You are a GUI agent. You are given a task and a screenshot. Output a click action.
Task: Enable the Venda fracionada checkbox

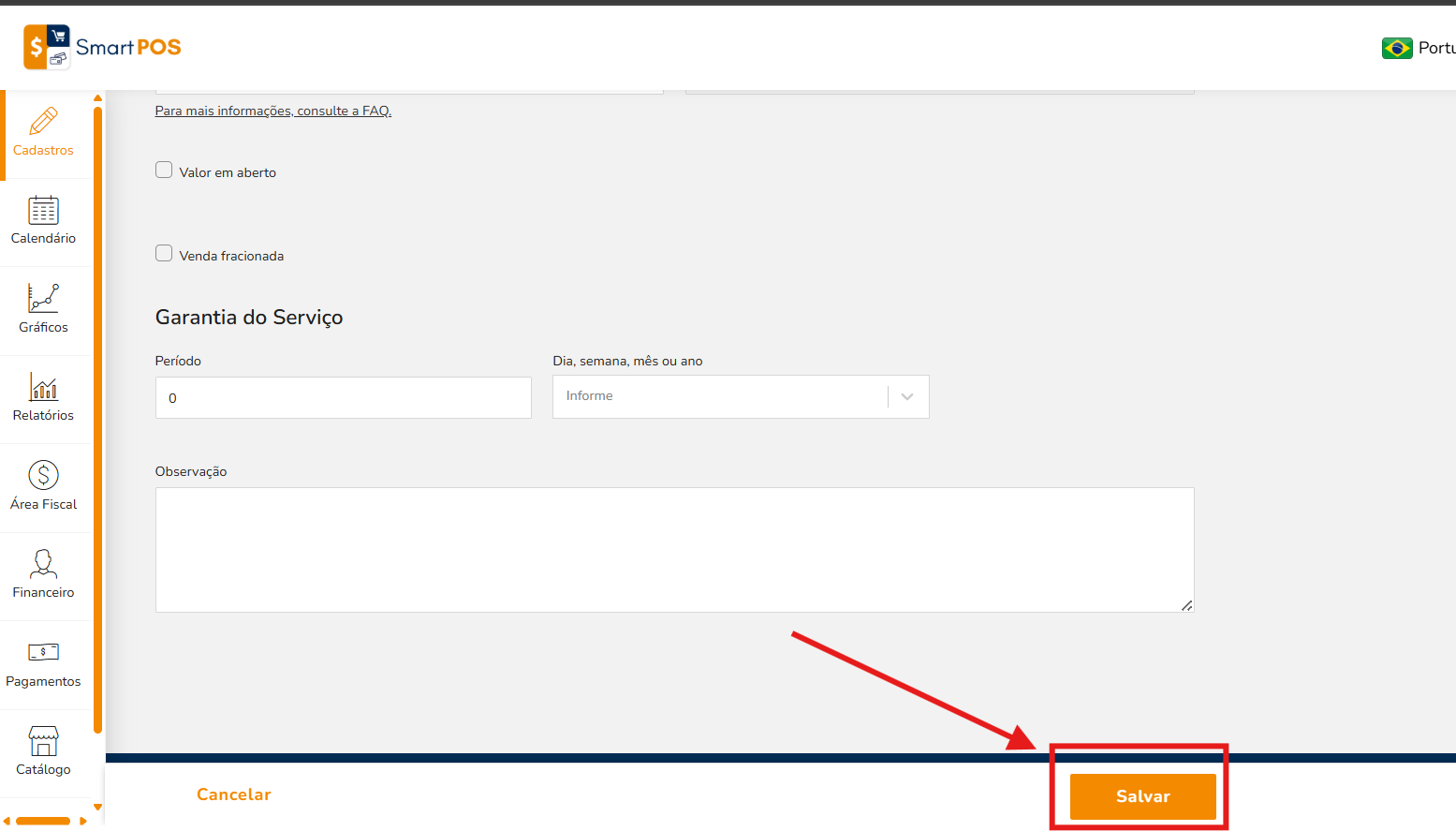164,254
